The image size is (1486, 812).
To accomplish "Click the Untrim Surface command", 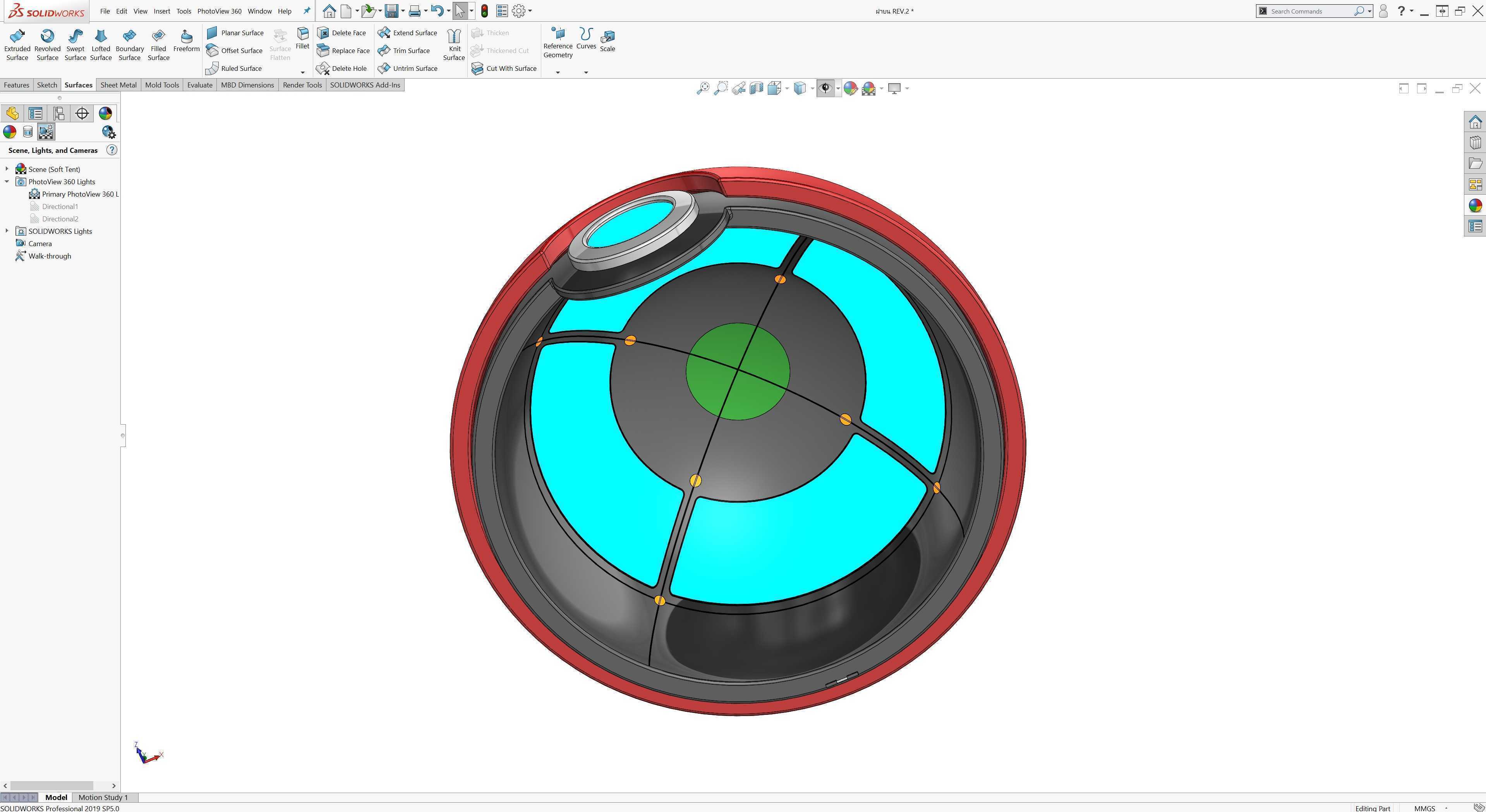I will [x=408, y=69].
